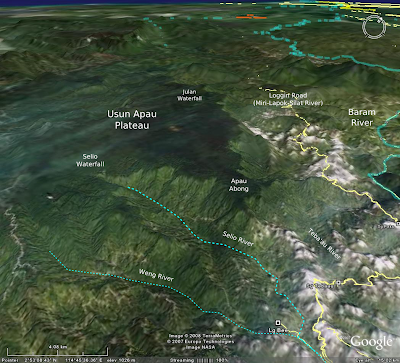400x363 pixels.
Task: Click the scale bar legend
Action: [58, 351]
